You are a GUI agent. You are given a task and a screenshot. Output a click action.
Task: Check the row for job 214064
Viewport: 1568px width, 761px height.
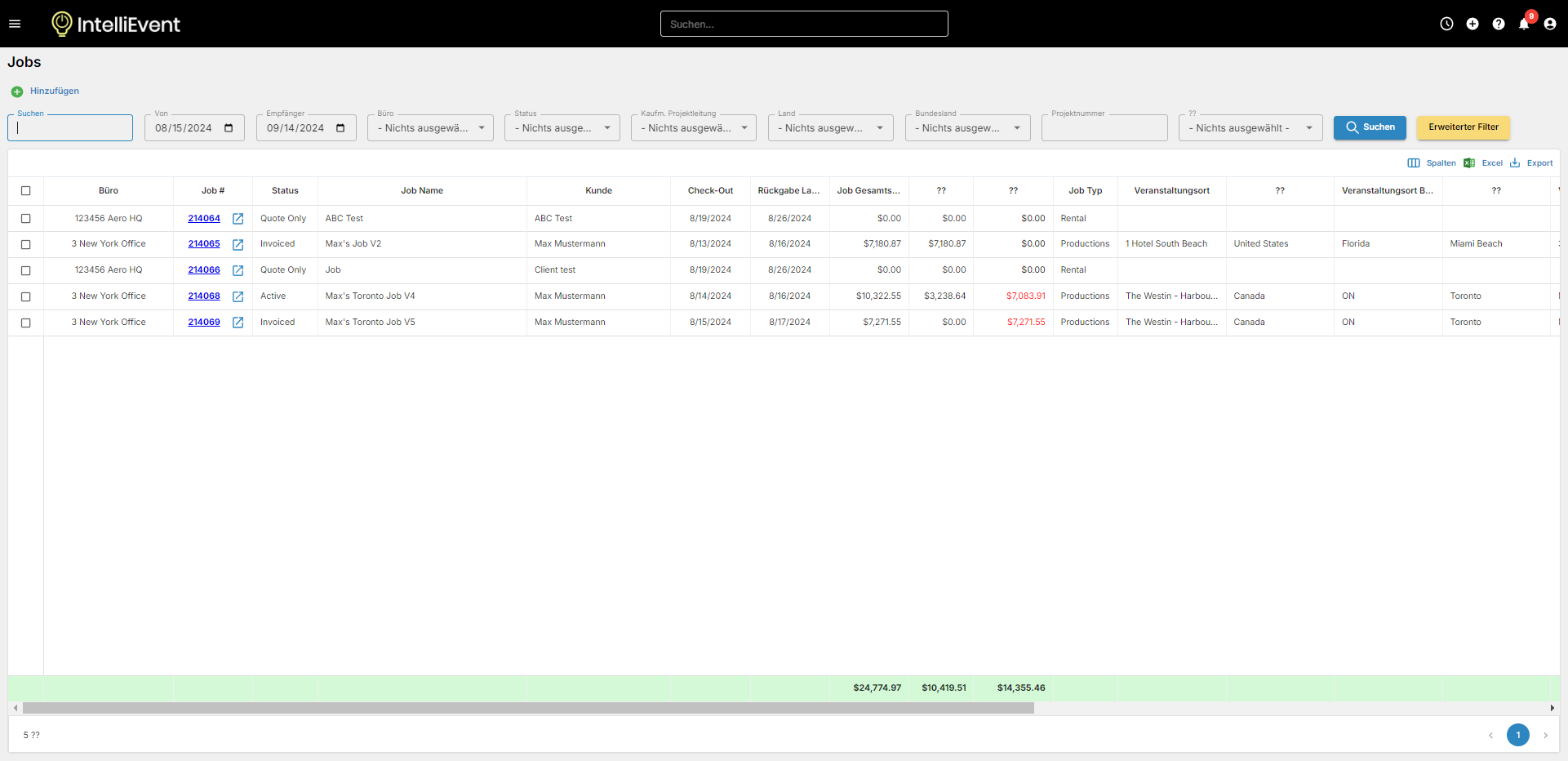click(x=26, y=219)
